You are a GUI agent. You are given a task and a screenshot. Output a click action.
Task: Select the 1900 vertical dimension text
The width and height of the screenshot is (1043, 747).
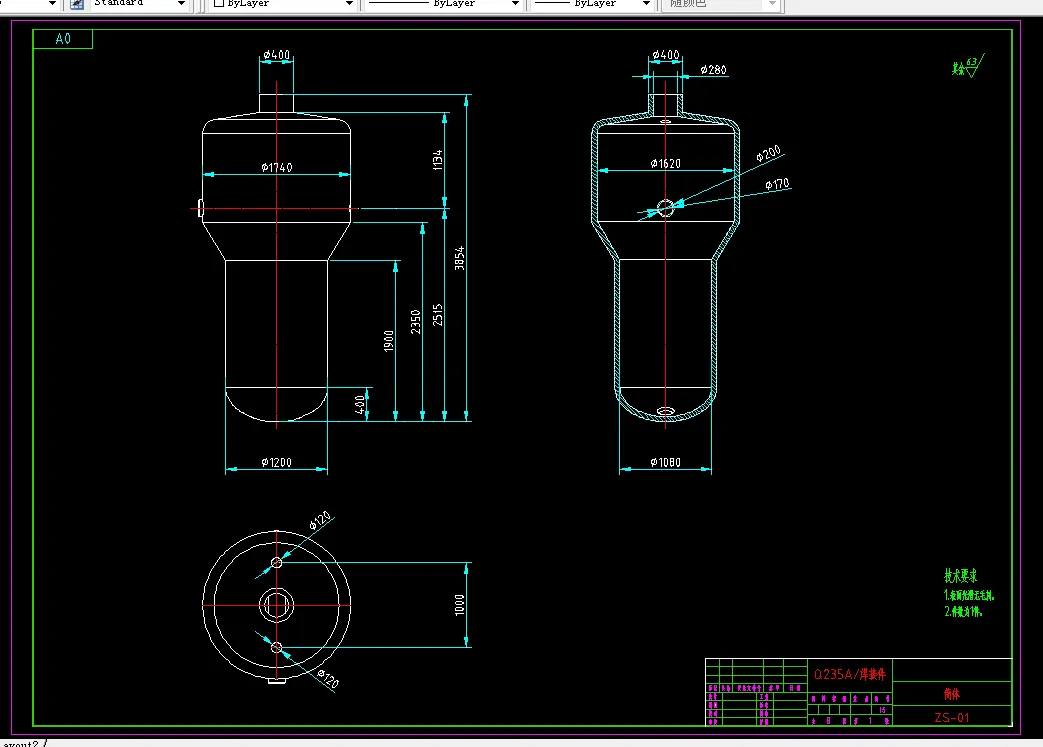pos(389,341)
